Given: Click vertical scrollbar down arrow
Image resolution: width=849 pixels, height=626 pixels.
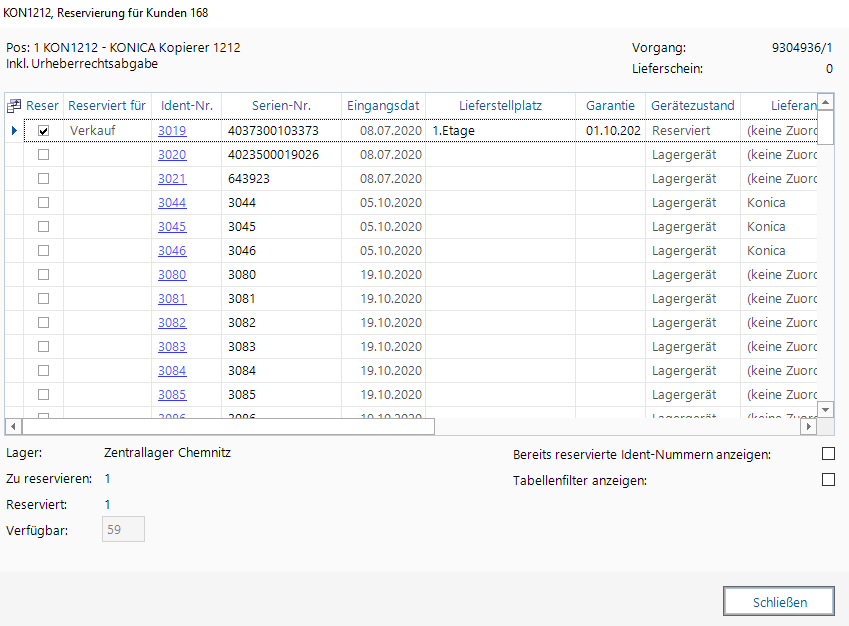Looking at the screenshot, I should (x=826, y=410).
